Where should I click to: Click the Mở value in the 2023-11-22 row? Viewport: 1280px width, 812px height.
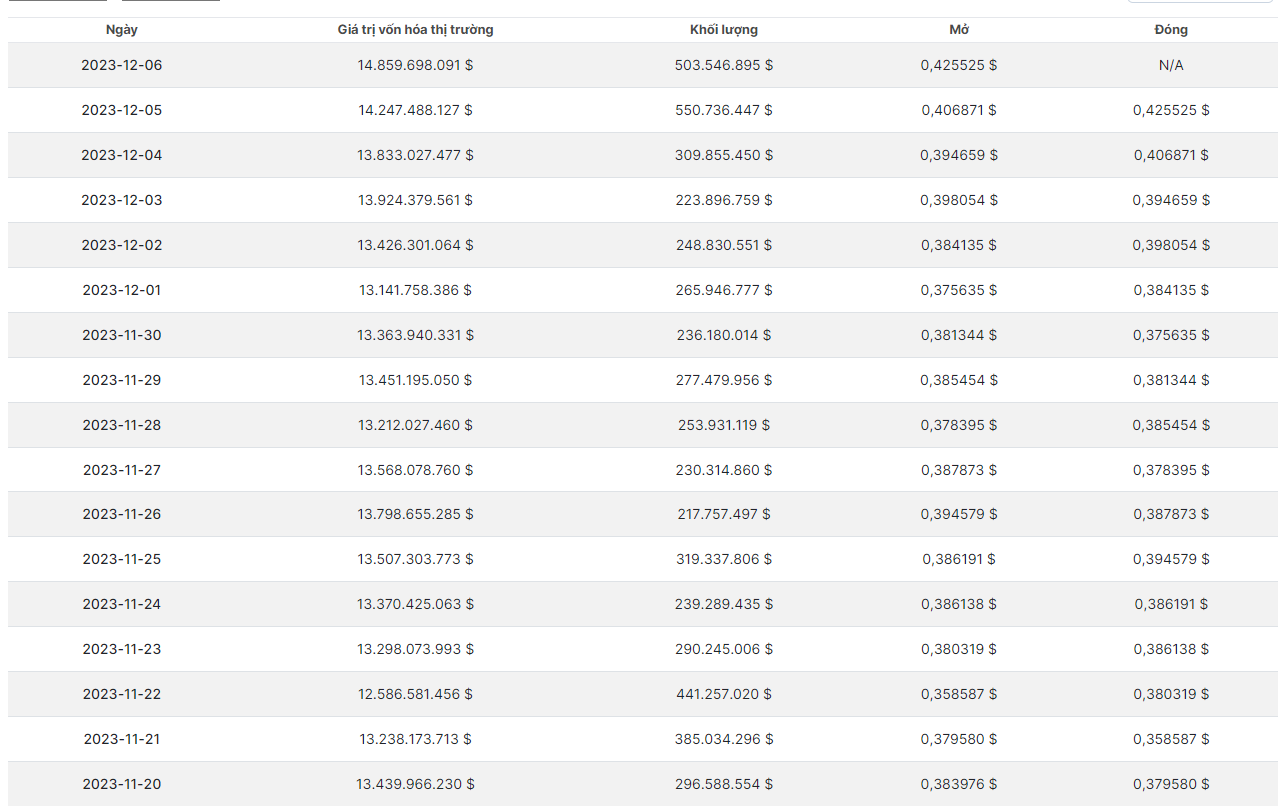point(958,694)
